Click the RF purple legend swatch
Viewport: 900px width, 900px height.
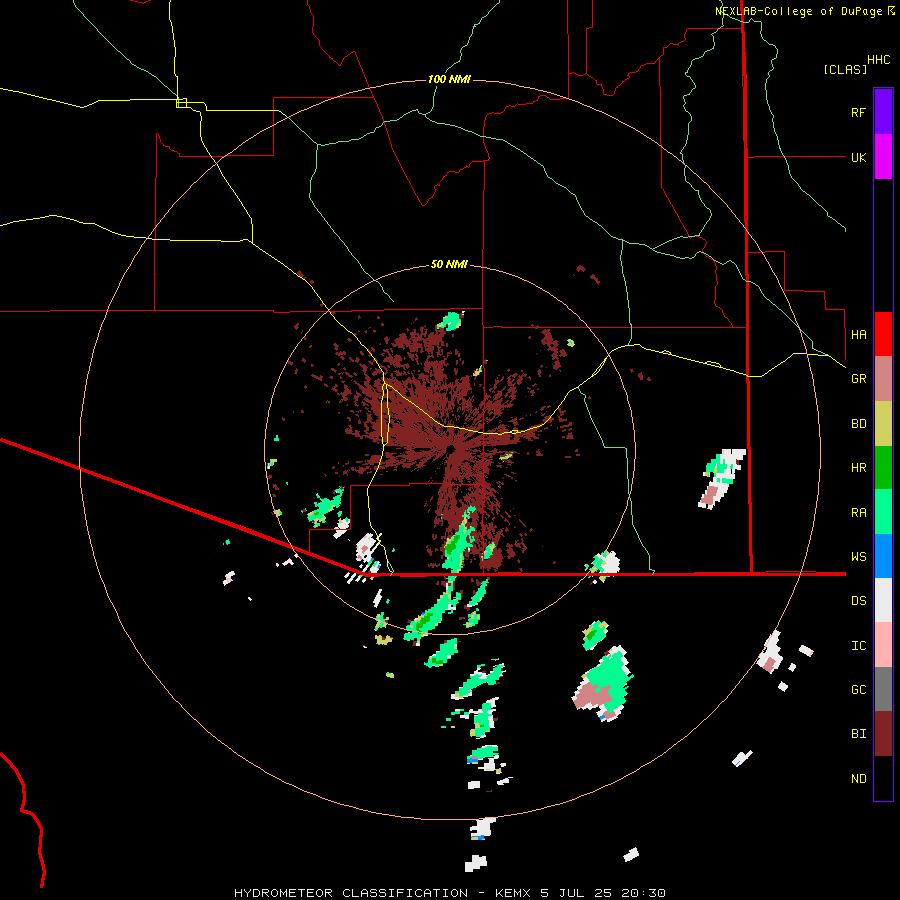(883, 112)
